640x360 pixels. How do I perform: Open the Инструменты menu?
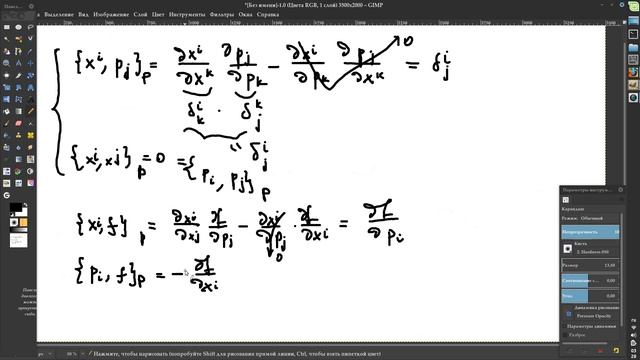point(187,14)
